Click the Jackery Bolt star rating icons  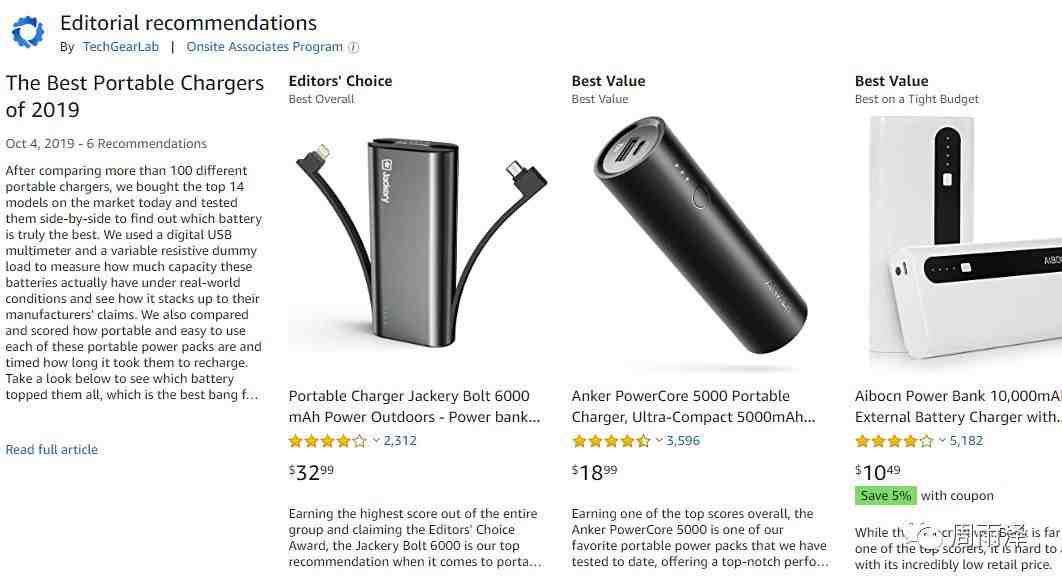[x=328, y=441]
